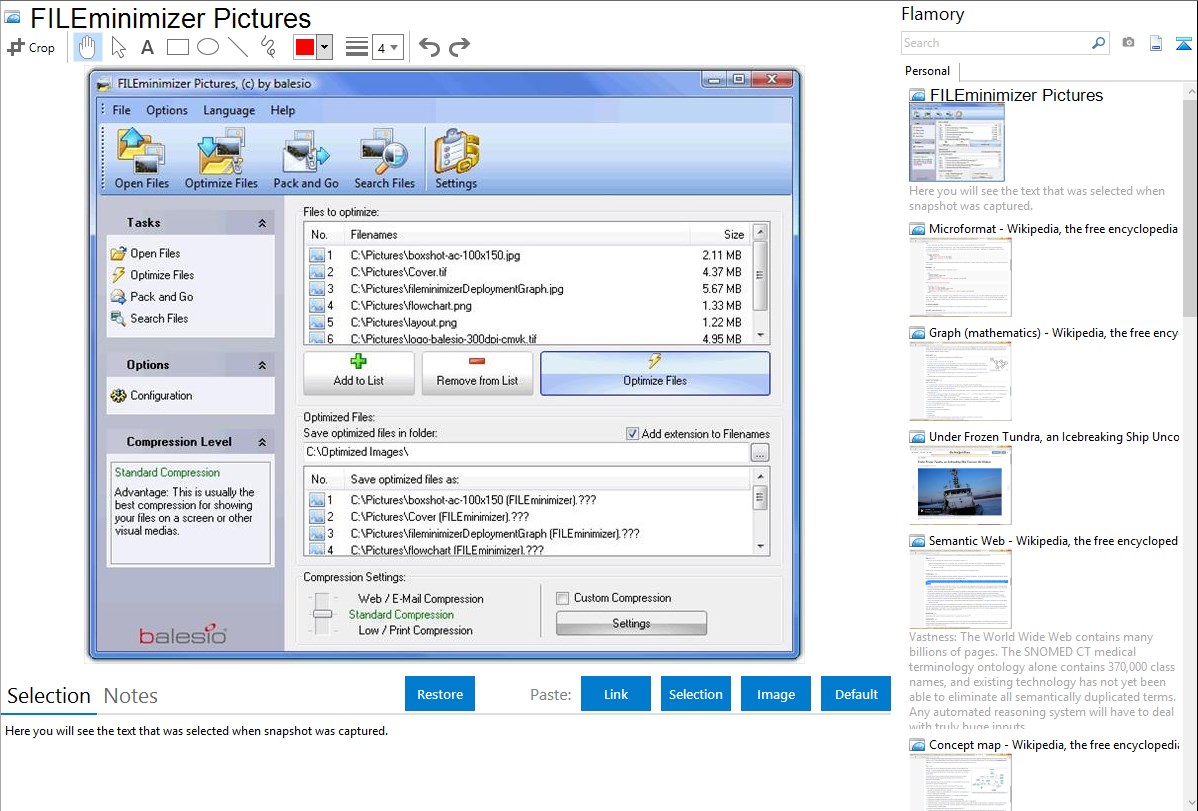Select the Cover.tif file row
The image size is (1198, 811).
point(528,272)
